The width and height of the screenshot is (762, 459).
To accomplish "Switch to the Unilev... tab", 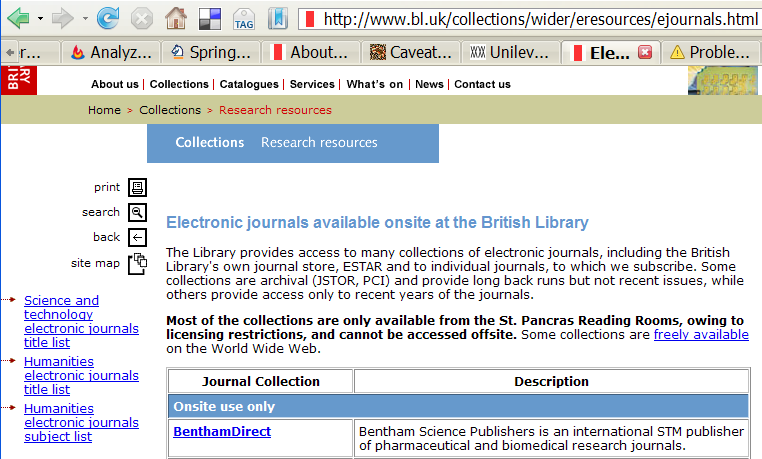I will [x=512, y=52].
